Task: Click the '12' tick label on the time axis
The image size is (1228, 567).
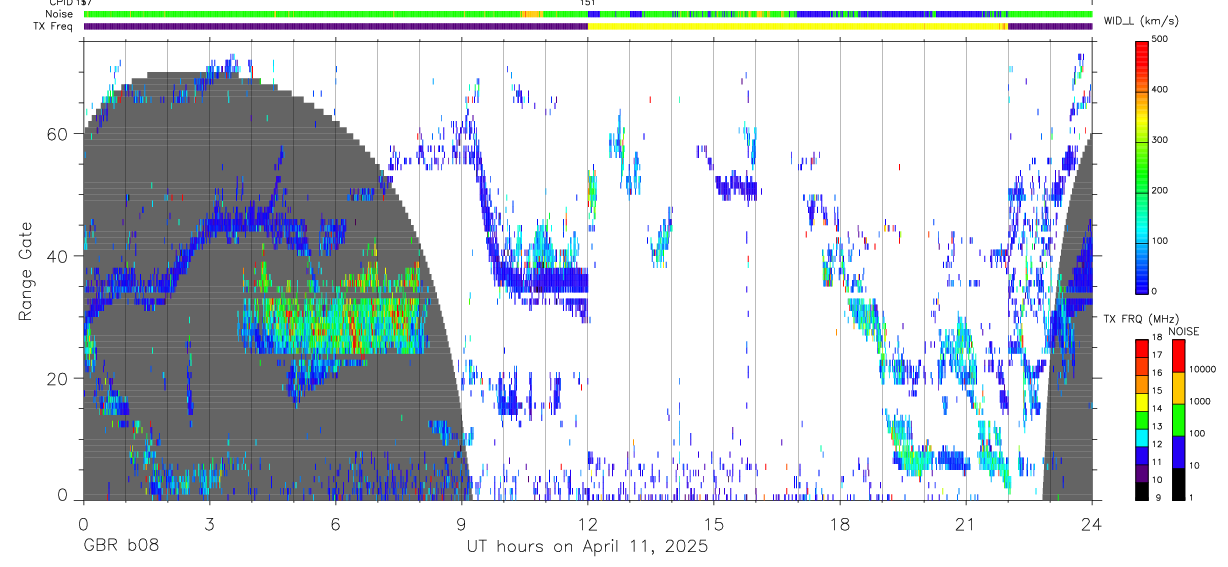Action: click(x=587, y=524)
